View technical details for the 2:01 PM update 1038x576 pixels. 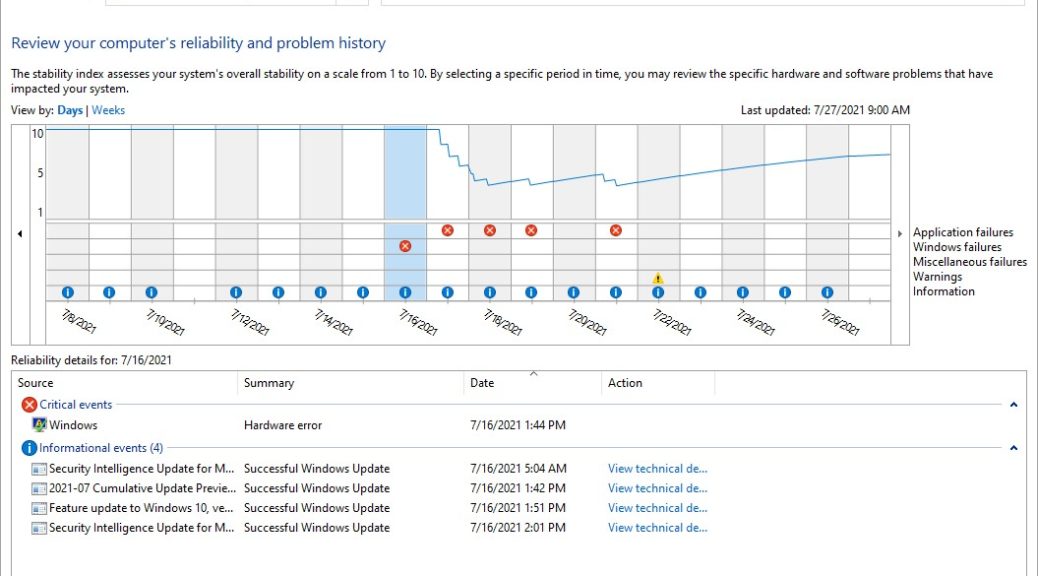pos(657,528)
